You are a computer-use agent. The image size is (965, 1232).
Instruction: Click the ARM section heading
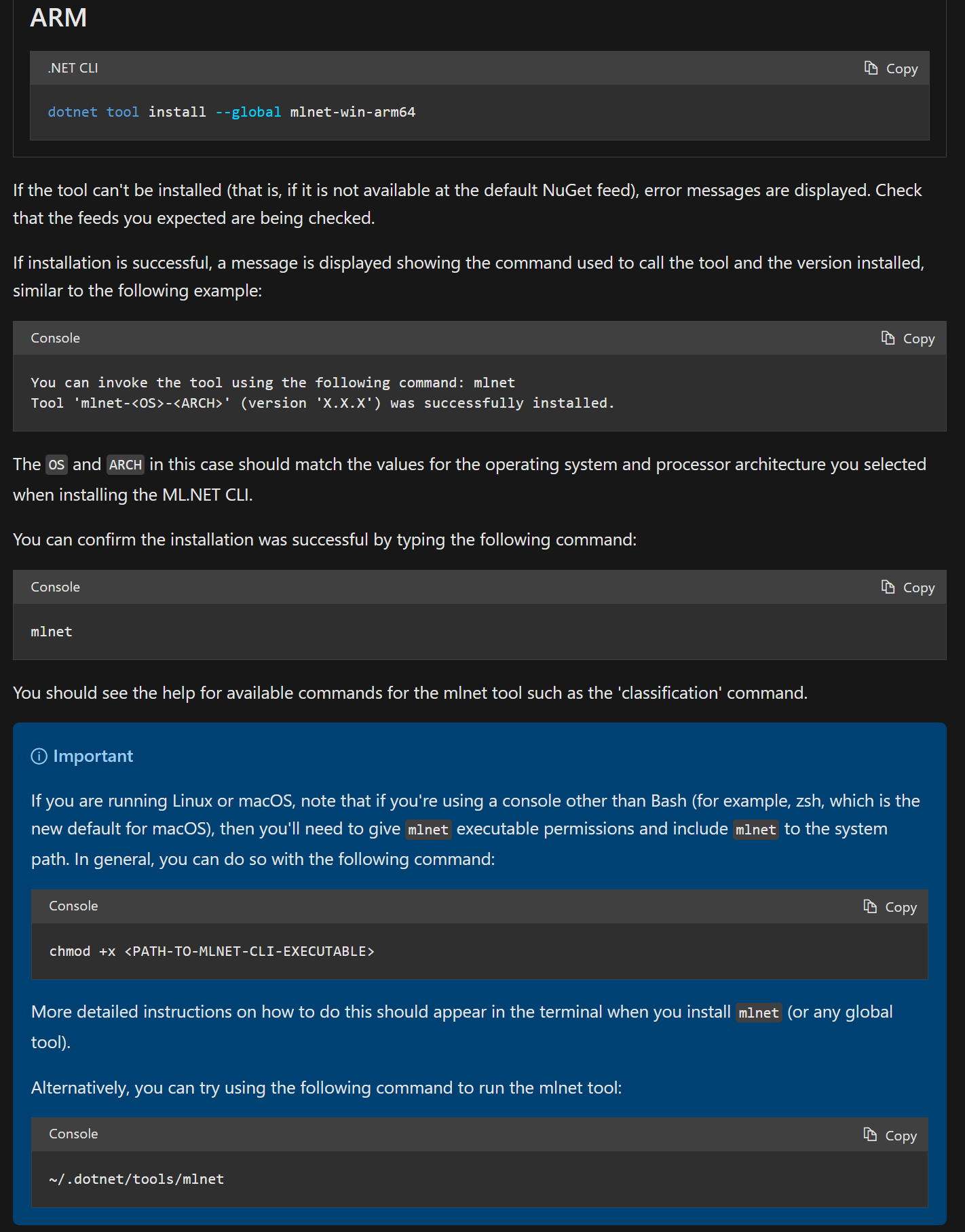(58, 18)
